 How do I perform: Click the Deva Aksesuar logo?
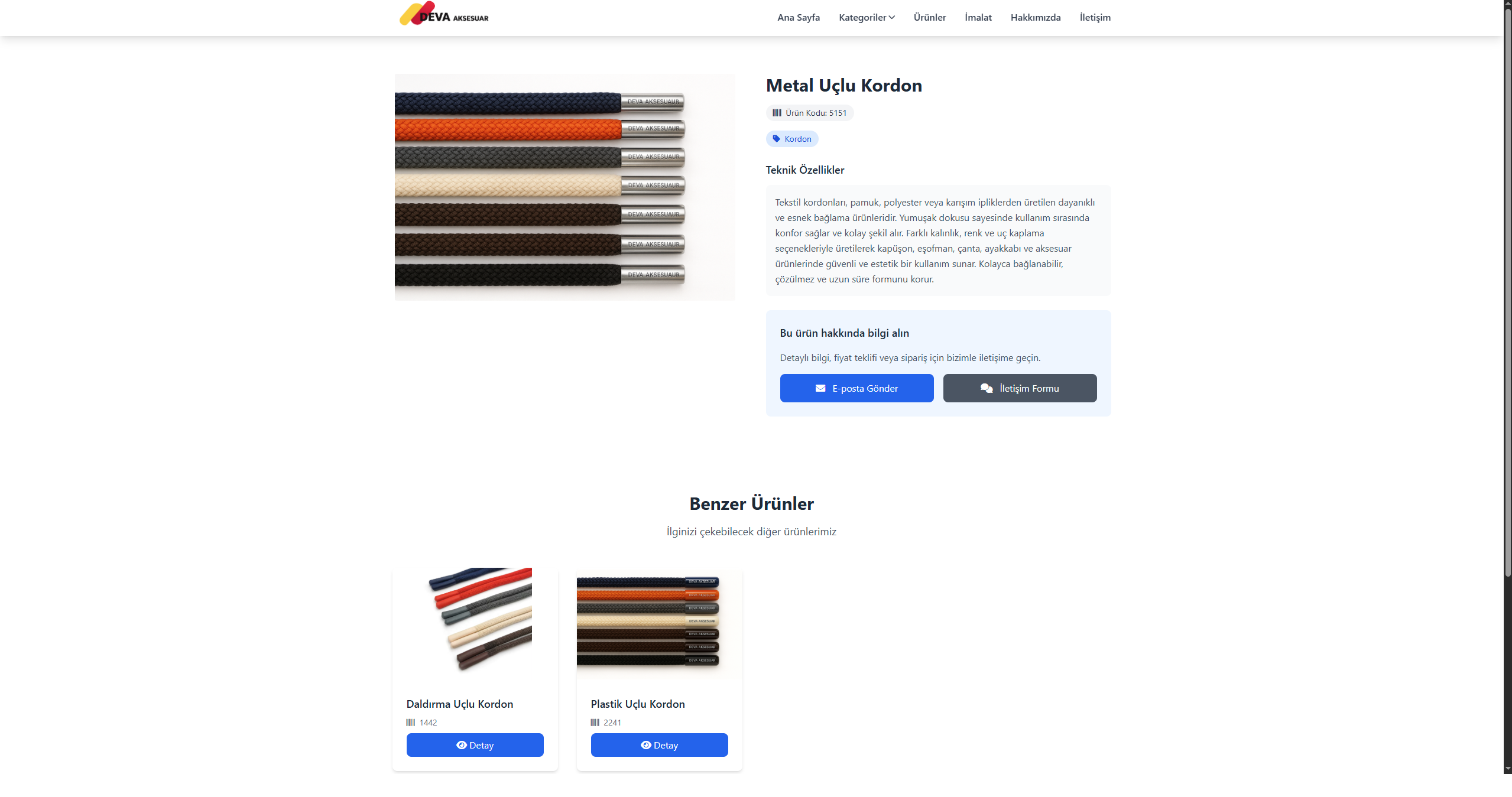(x=444, y=14)
